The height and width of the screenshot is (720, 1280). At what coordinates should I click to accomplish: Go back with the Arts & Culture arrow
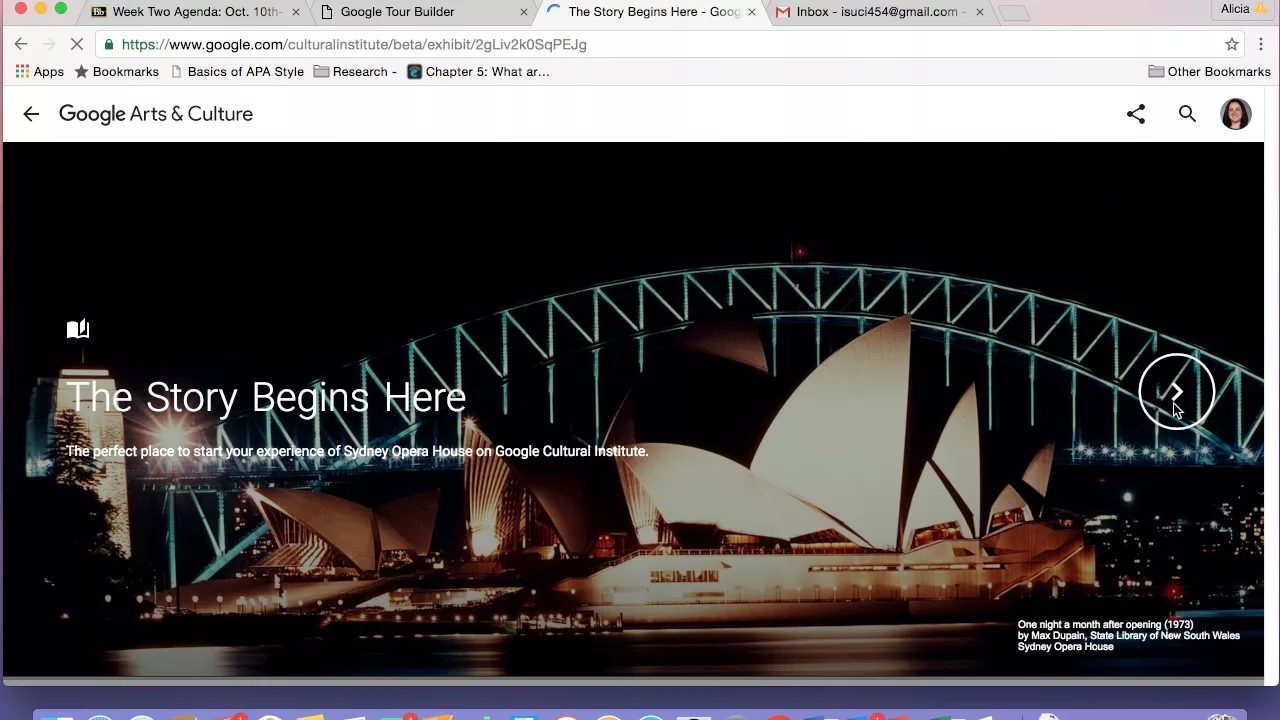(31, 114)
